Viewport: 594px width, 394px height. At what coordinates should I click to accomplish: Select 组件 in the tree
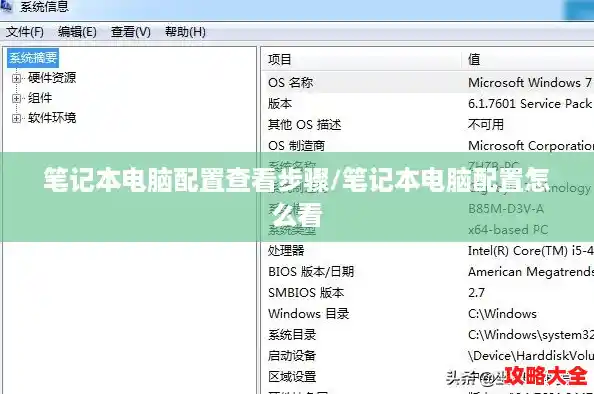[x=40, y=98]
